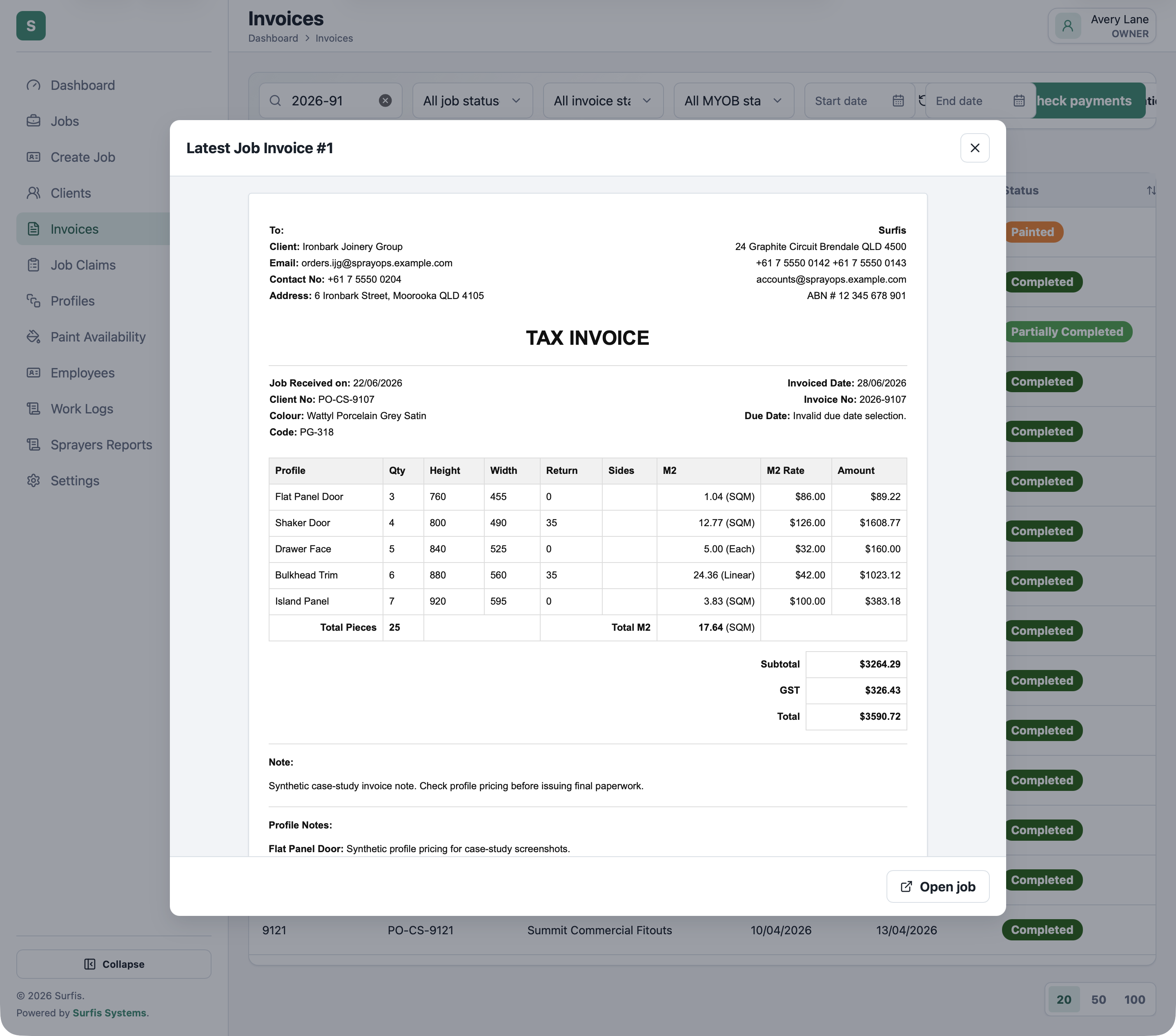Click the Shaker Door profile row

click(588, 522)
